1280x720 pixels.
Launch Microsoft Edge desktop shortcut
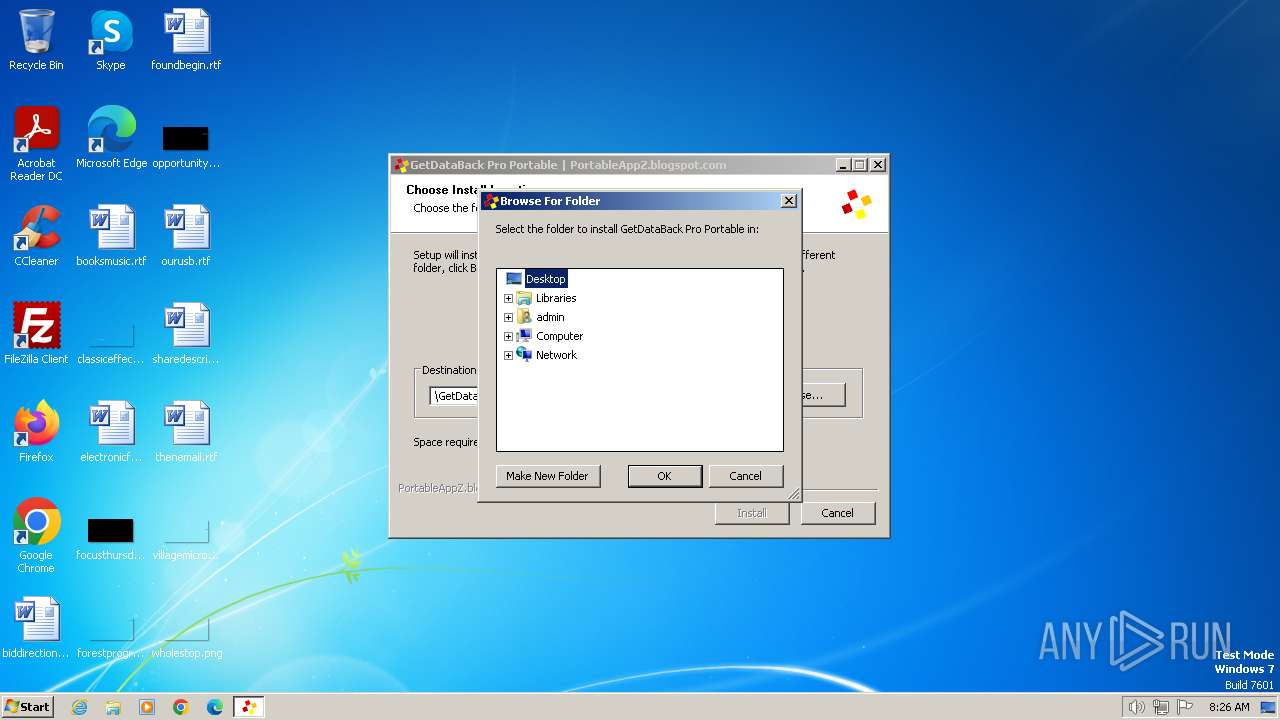click(111, 138)
